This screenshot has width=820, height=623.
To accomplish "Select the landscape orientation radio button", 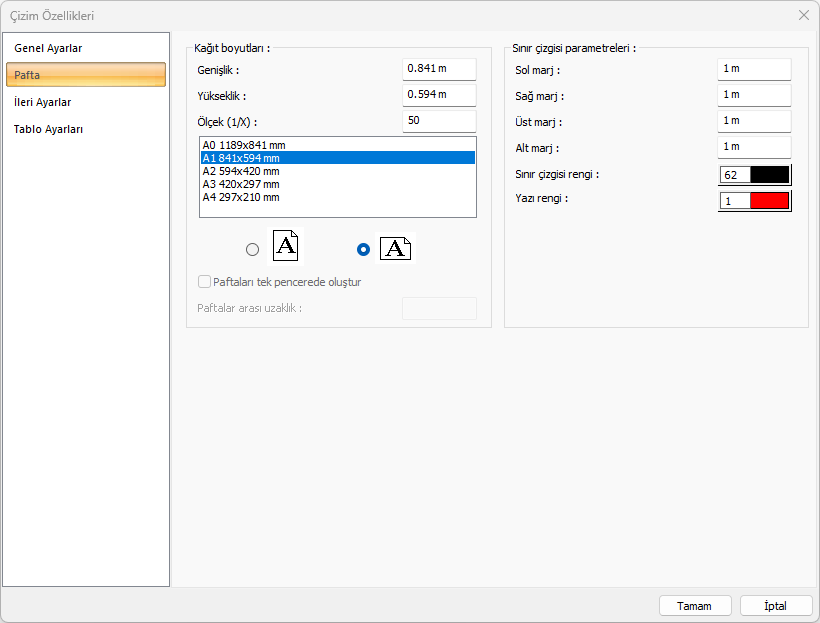I will coord(364,249).
